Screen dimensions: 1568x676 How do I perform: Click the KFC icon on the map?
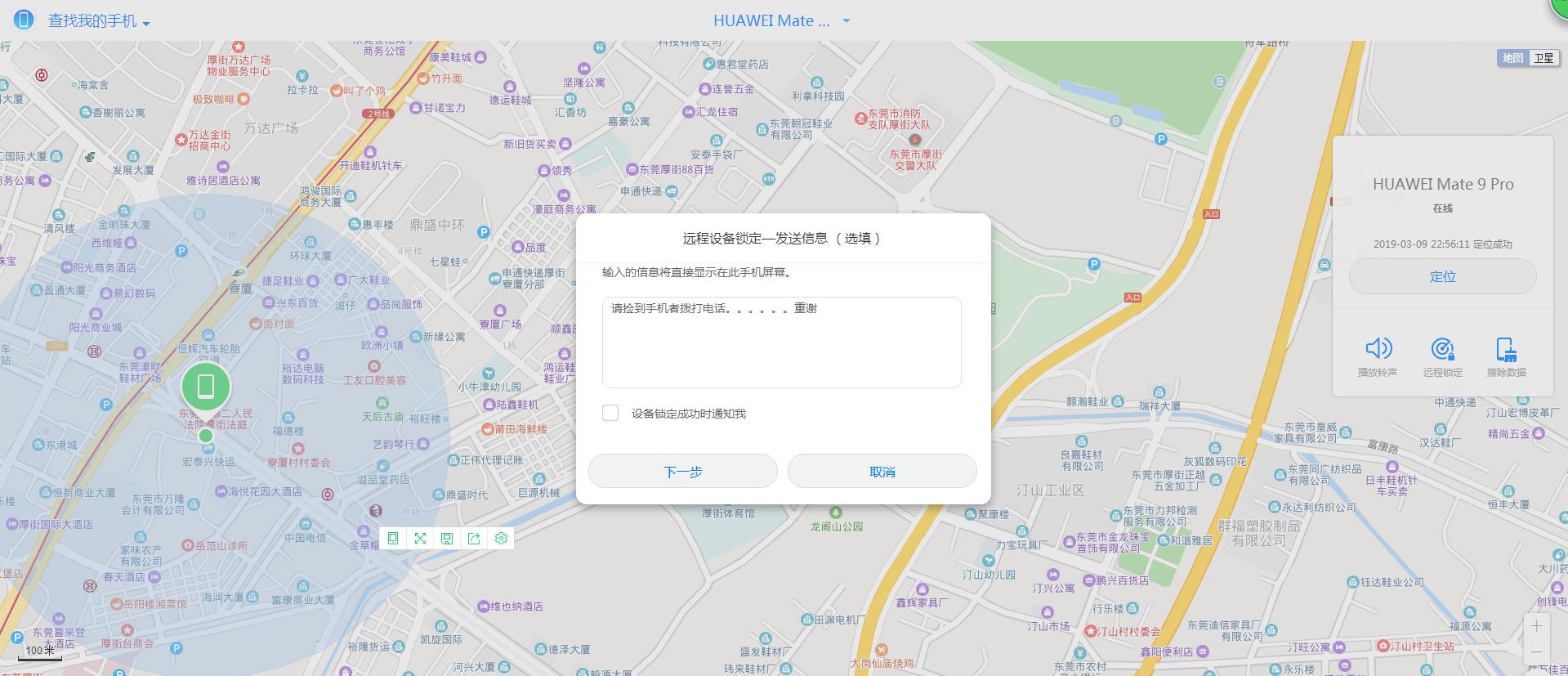click(375, 511)
